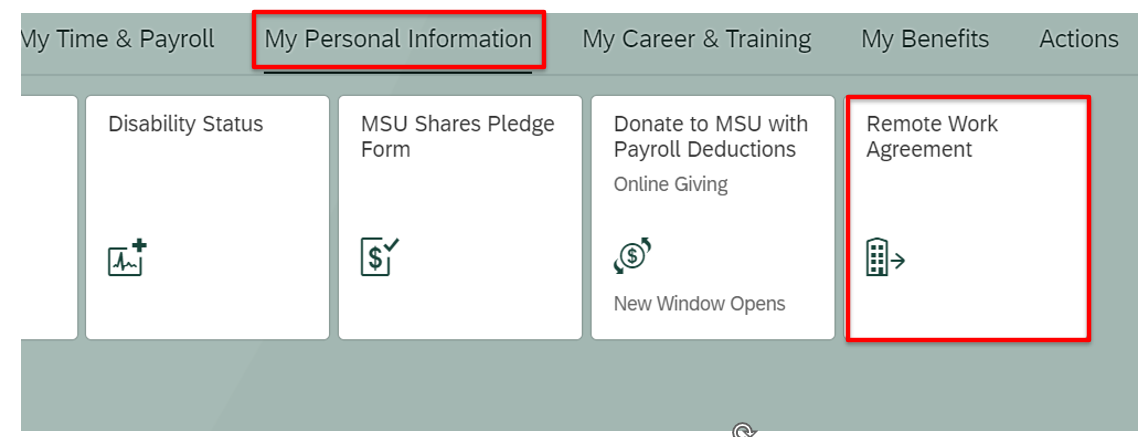Click the Online Giving subtitle
The image size is (1148, 437).
click(x=670, y=184)
